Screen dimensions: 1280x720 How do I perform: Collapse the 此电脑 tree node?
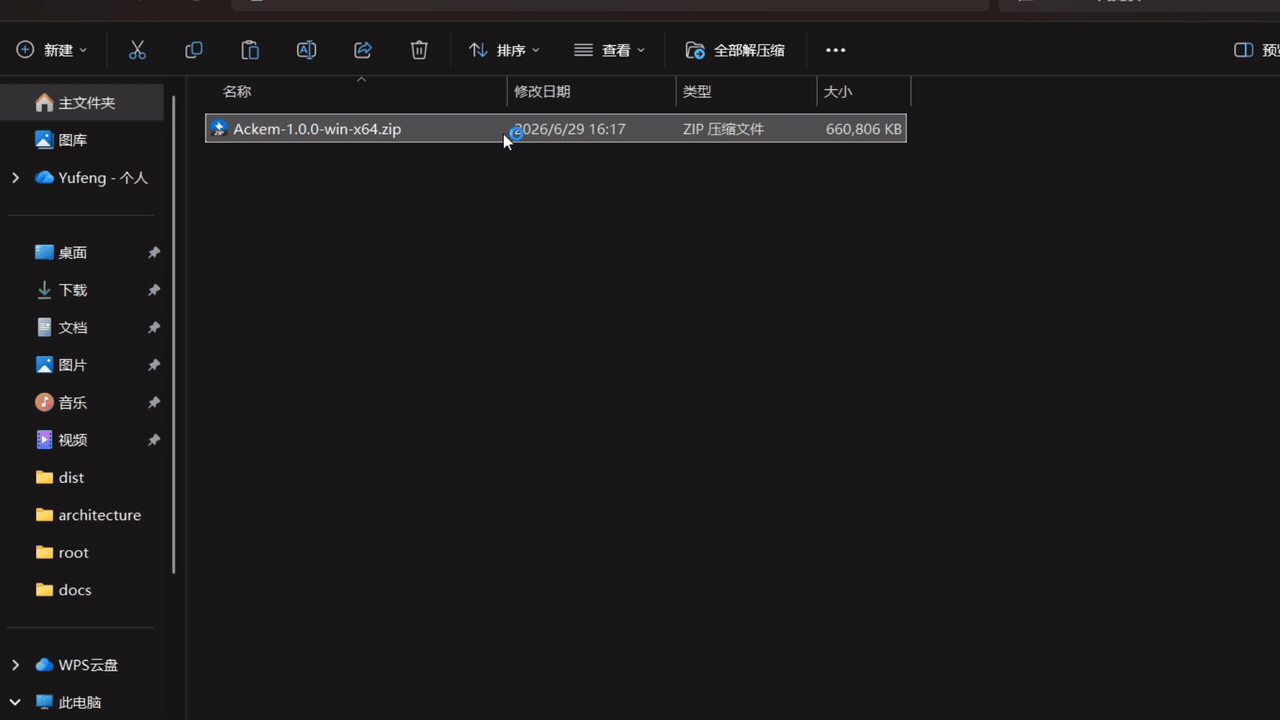tap(15, 702)
